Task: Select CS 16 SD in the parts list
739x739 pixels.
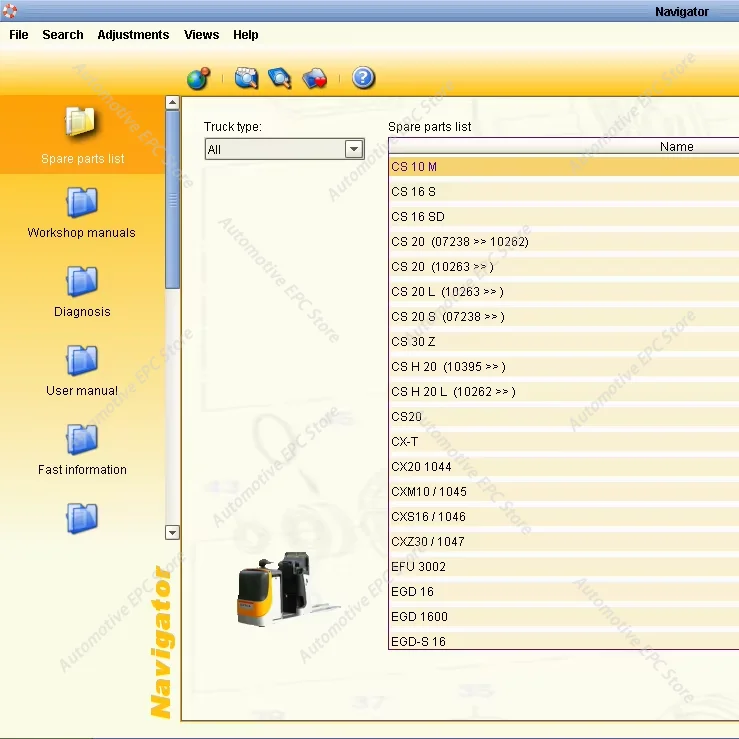Action: coord(418,217)
